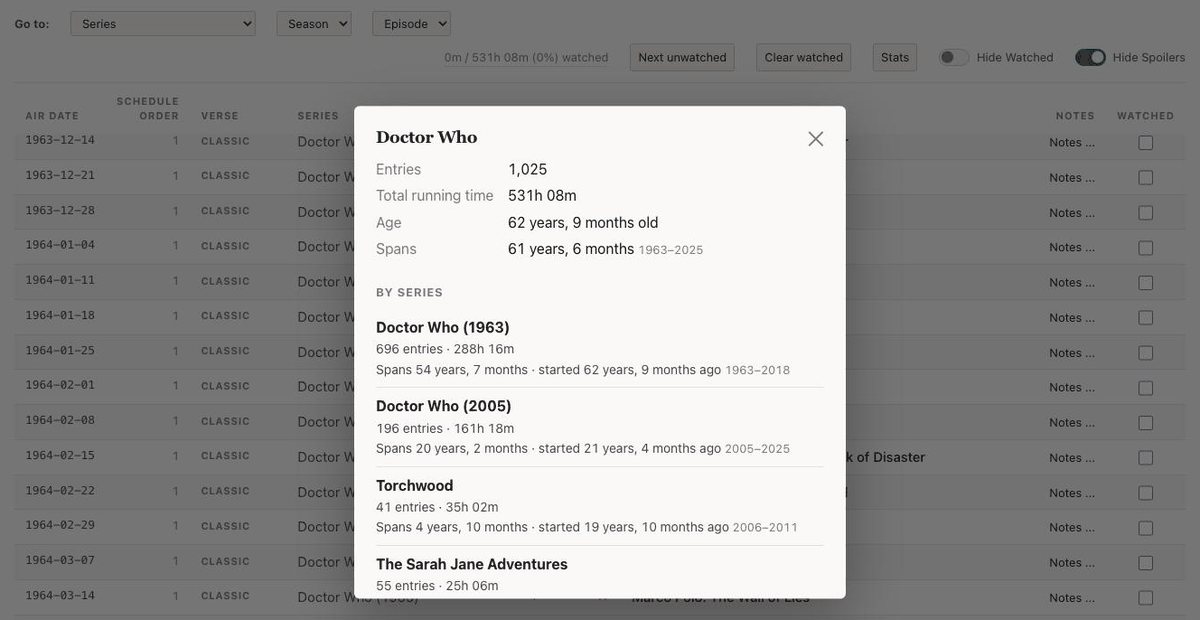
Task: Open Notes for the 1963-12-14 row
Action: tap(1072, 142)
